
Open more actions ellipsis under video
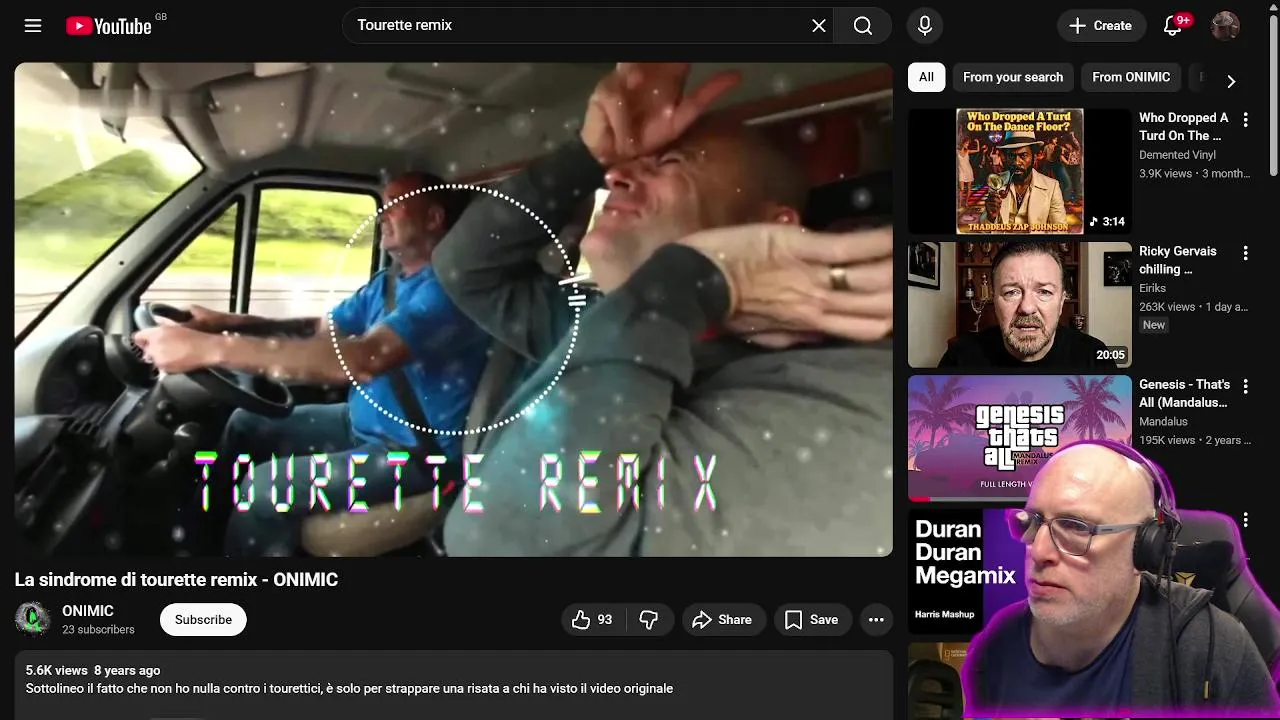(876, 620)
